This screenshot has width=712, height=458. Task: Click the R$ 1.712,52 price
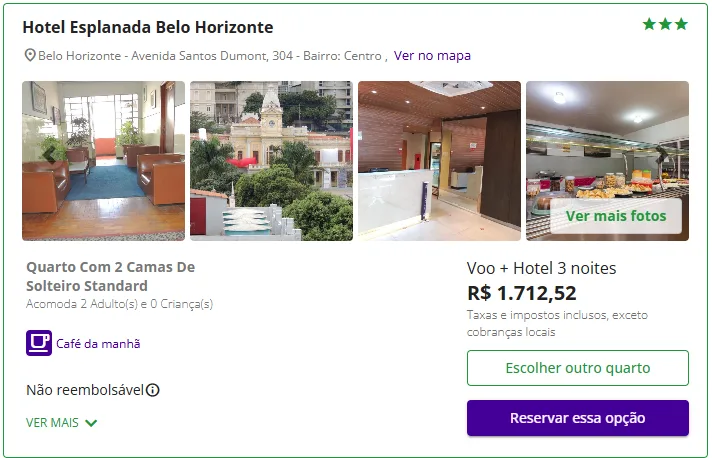pyautogui.click(x=521, y=293)
